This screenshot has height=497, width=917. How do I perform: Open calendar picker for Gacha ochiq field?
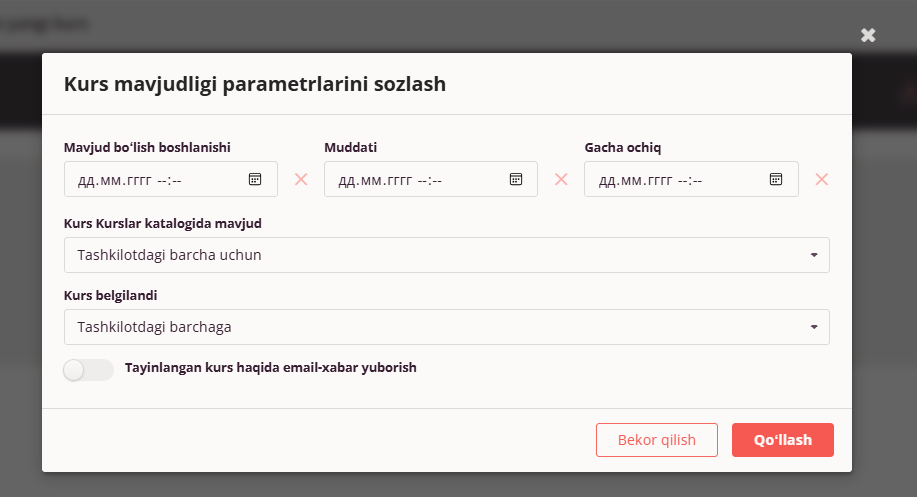pos(776,179)
